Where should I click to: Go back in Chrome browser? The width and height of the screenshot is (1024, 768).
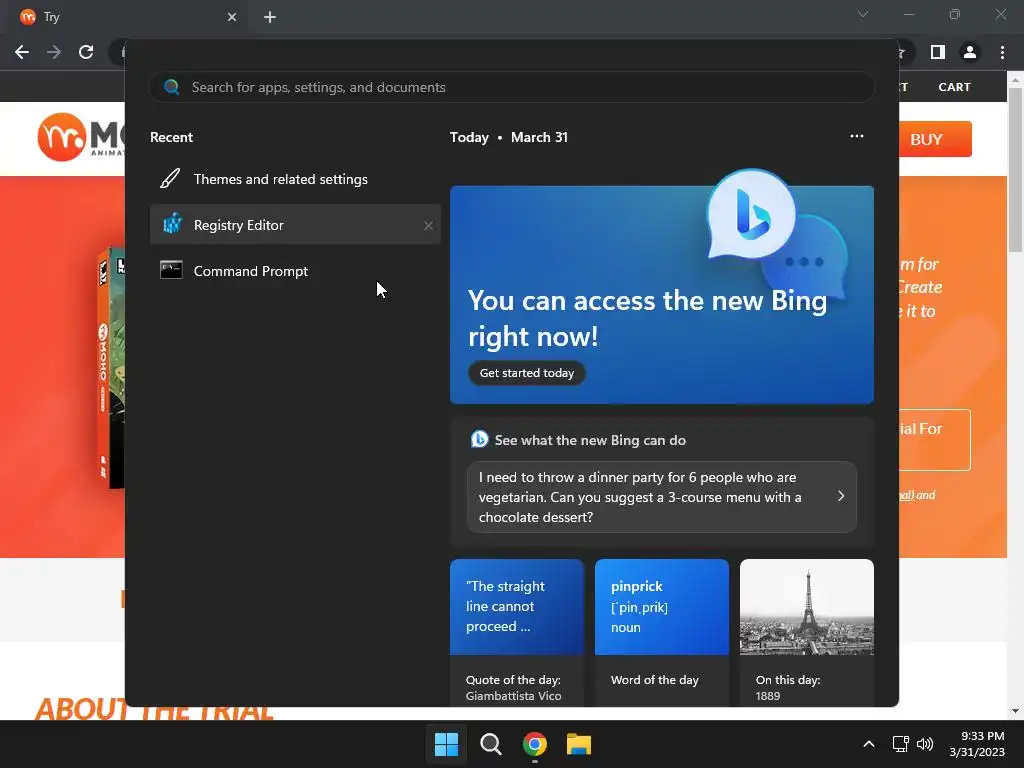pyautogui.click(x=22, y=52)
